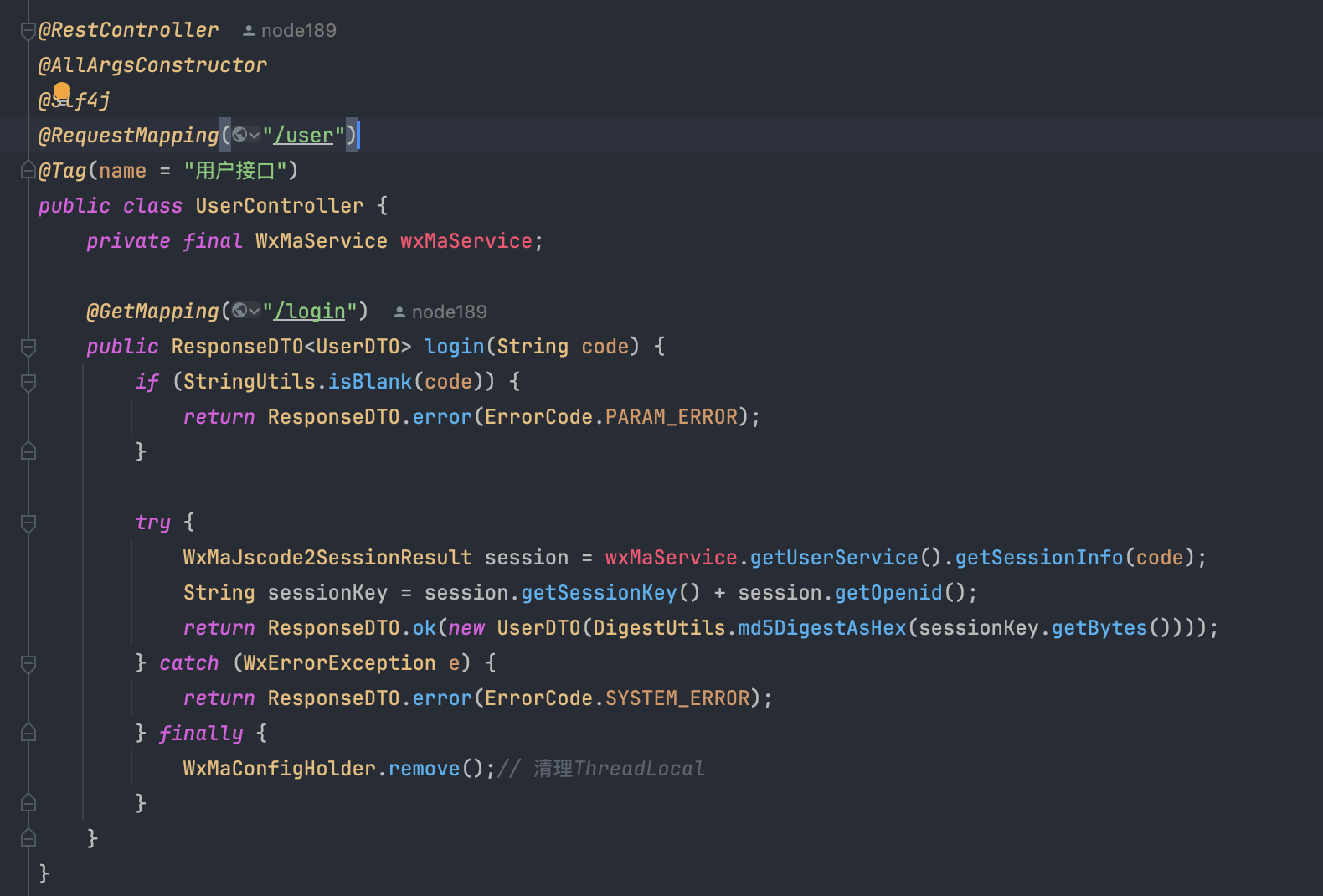
Task: Click the UserController class name
Action: pos(280,206)
